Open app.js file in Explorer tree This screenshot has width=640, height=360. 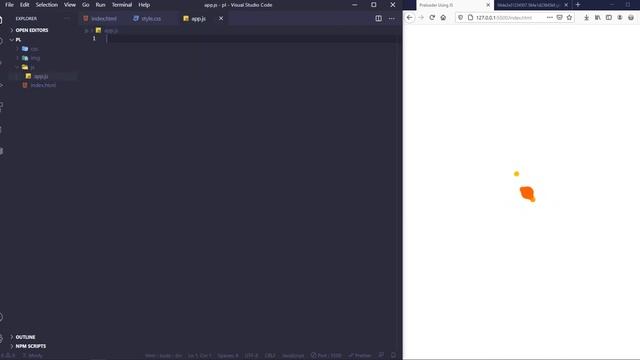(x=41, y=76)
